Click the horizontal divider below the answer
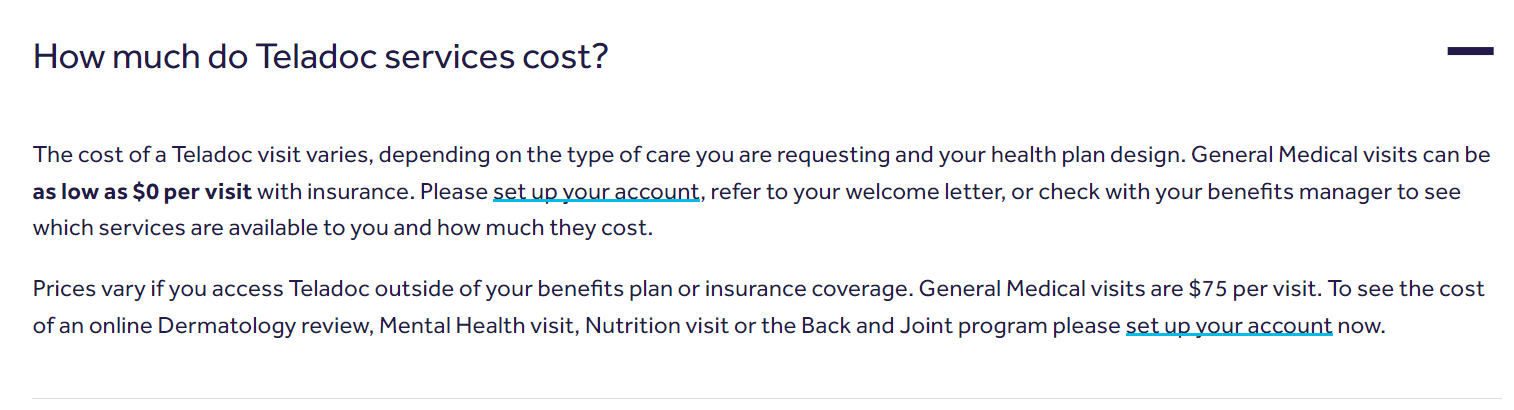Viewport: 1514px width, 410px height. pyautogui.click(x=767, y=398)
